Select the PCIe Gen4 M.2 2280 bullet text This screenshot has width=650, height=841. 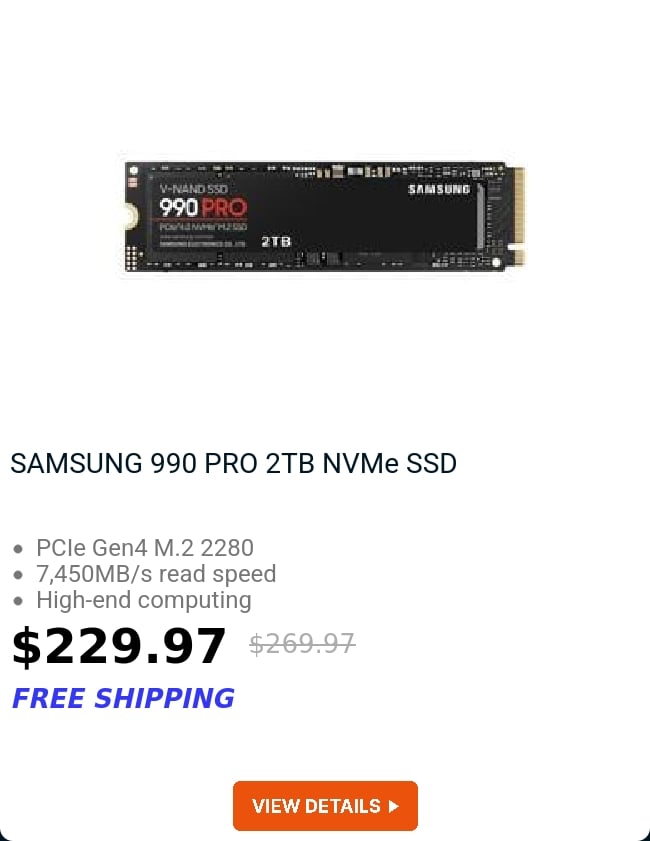click(x=145, y=548)
